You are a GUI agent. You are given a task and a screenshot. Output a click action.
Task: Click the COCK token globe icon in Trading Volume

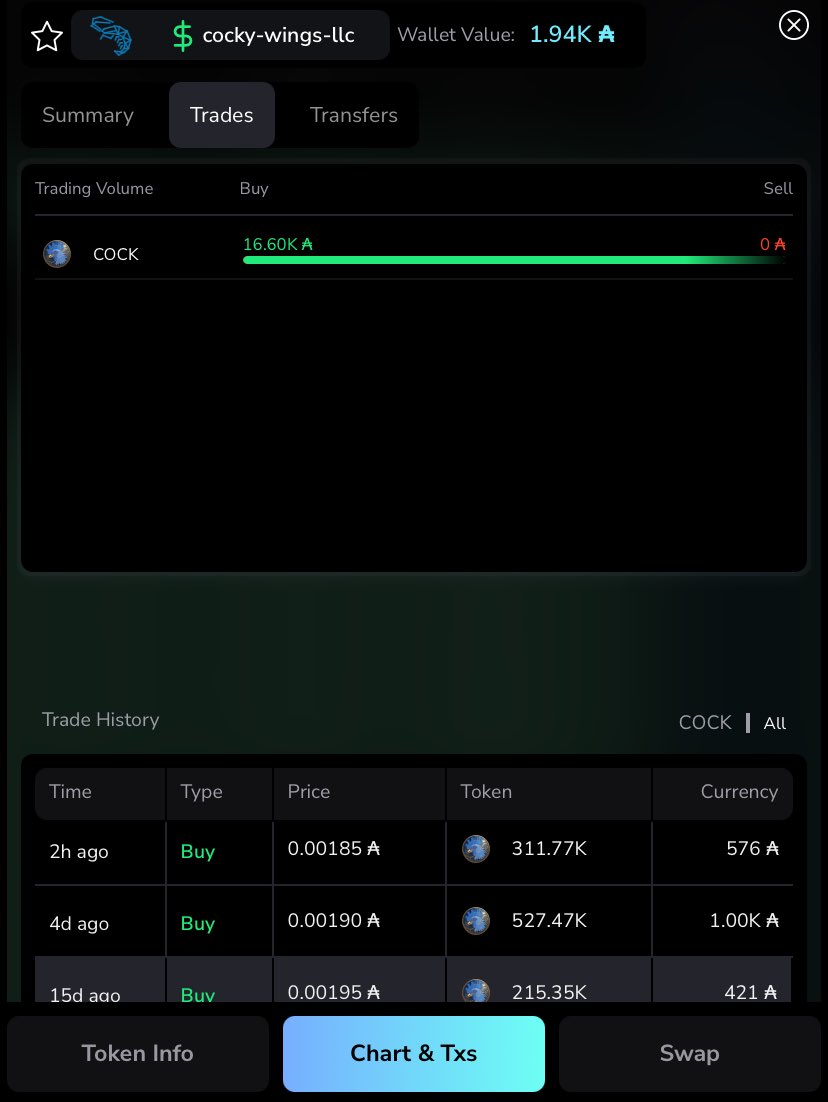(57, 254)
